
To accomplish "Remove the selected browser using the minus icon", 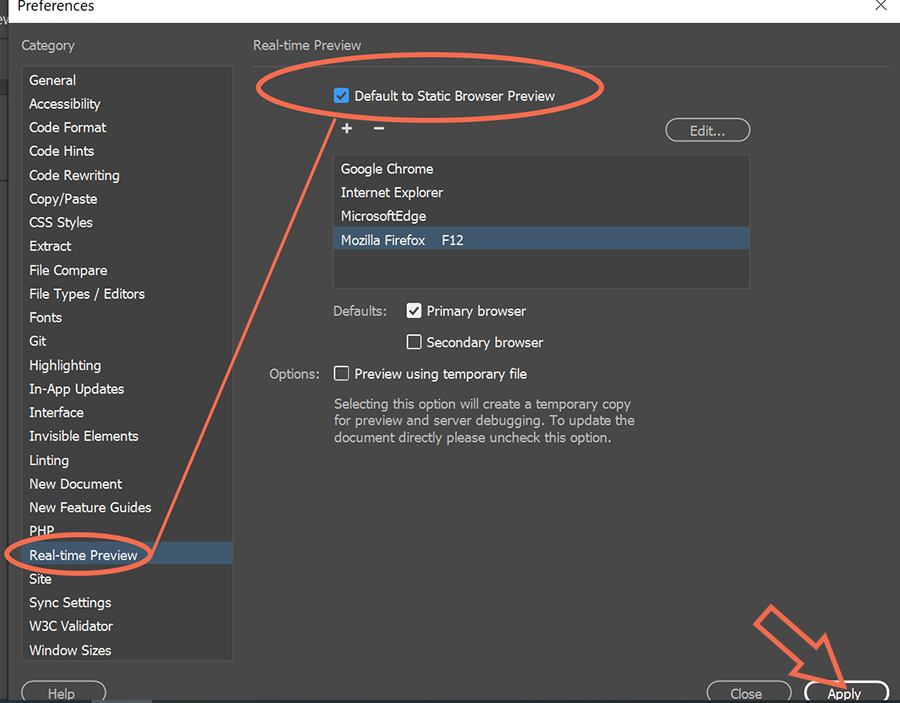I will (x=378, y=128).
